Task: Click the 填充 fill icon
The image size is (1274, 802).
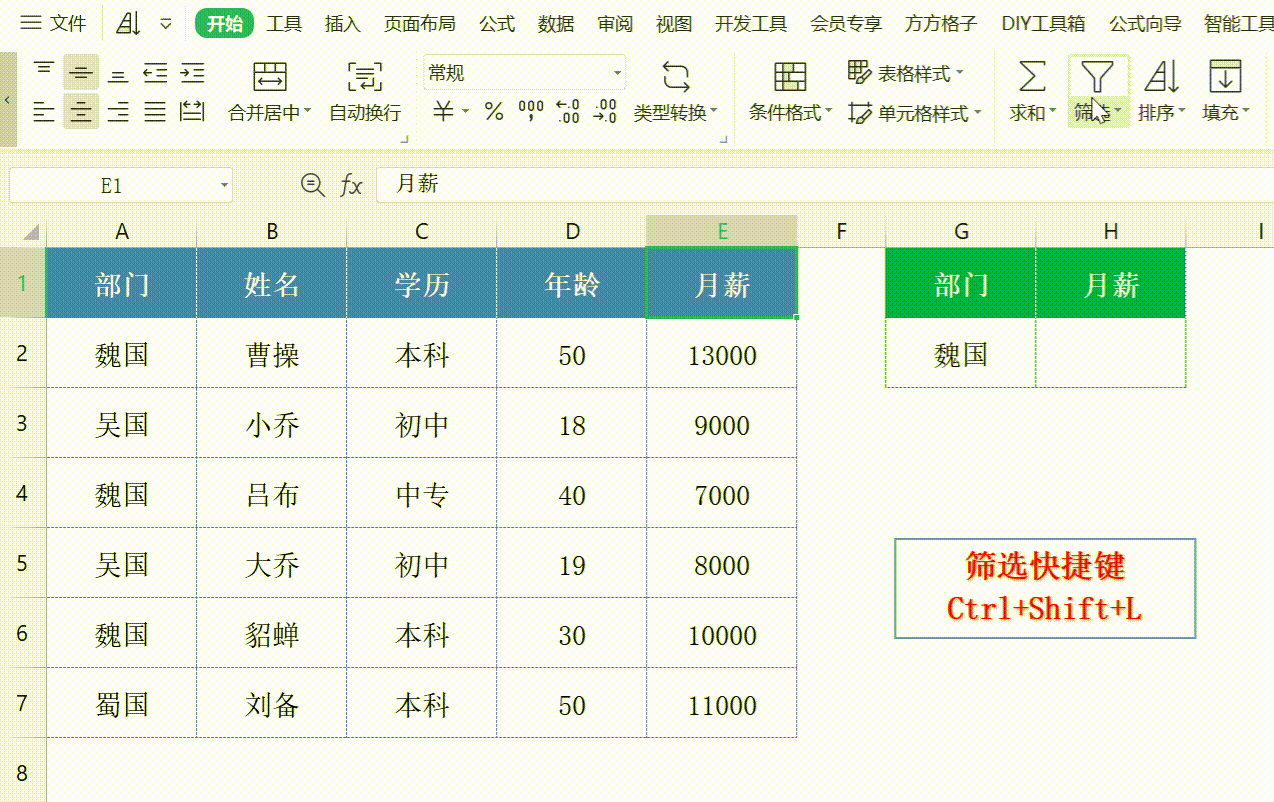Action: click(x=1225, y=76)
